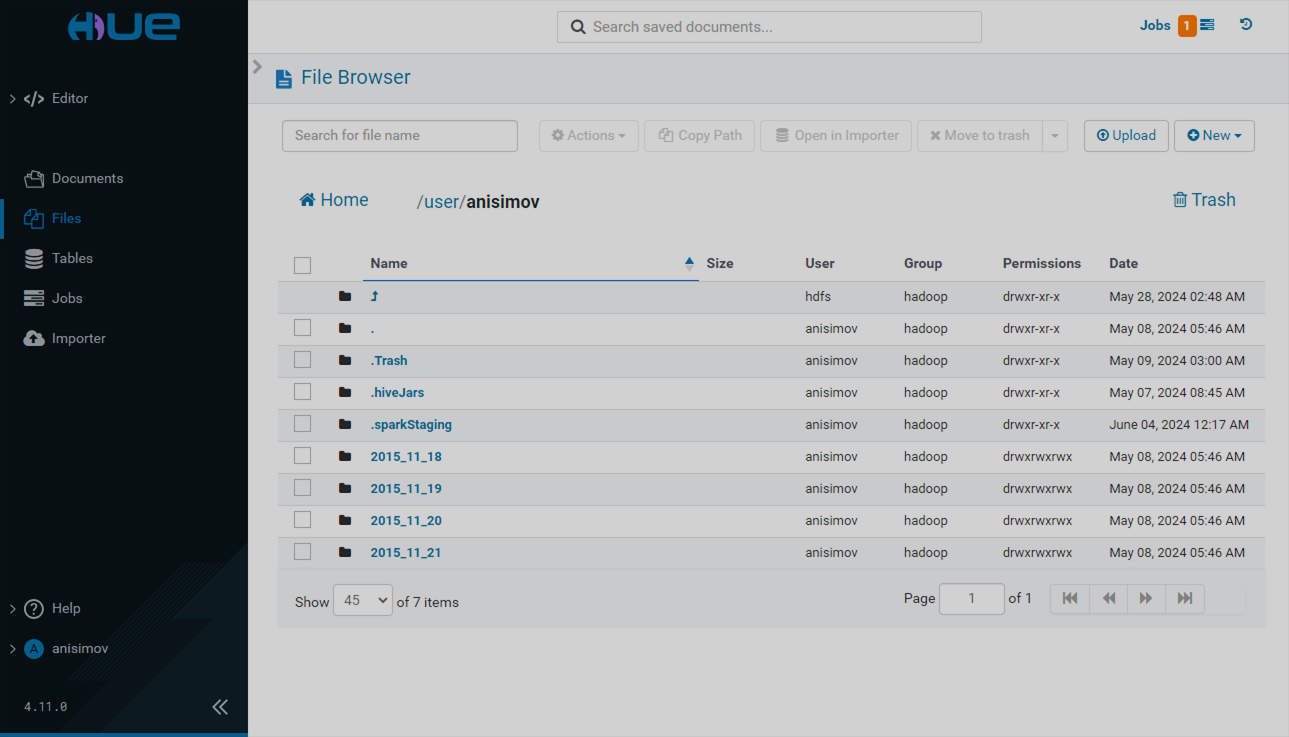Open the New dropdown button
1289x737 pixels.
1214,136
